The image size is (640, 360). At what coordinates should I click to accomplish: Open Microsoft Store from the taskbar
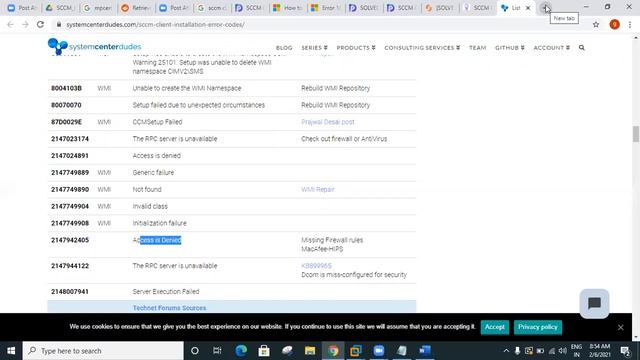pyautogui.click(x=264, y=351)
